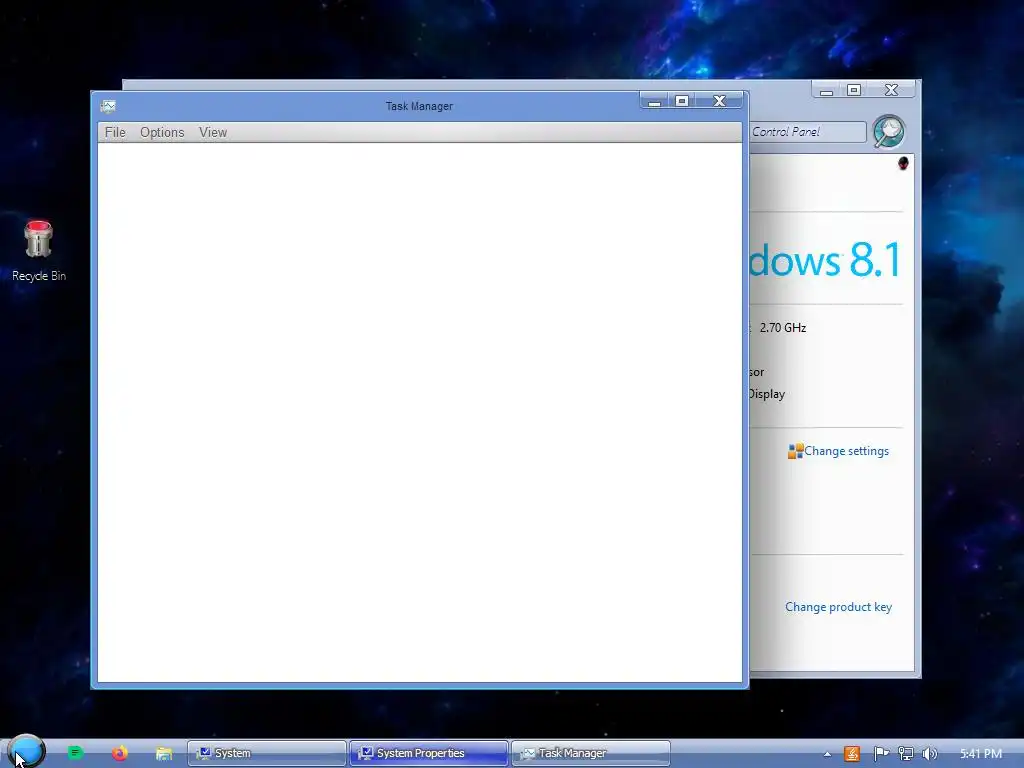1024x768 pixels.
Task: Close the Task Manager window
Action: [719, 101]
